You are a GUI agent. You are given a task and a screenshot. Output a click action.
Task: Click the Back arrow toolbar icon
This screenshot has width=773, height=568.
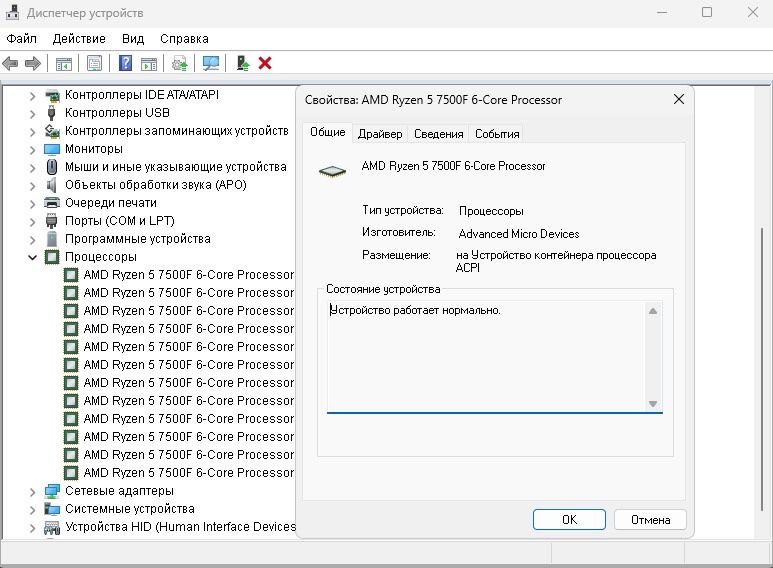click(x=10, y=63)
